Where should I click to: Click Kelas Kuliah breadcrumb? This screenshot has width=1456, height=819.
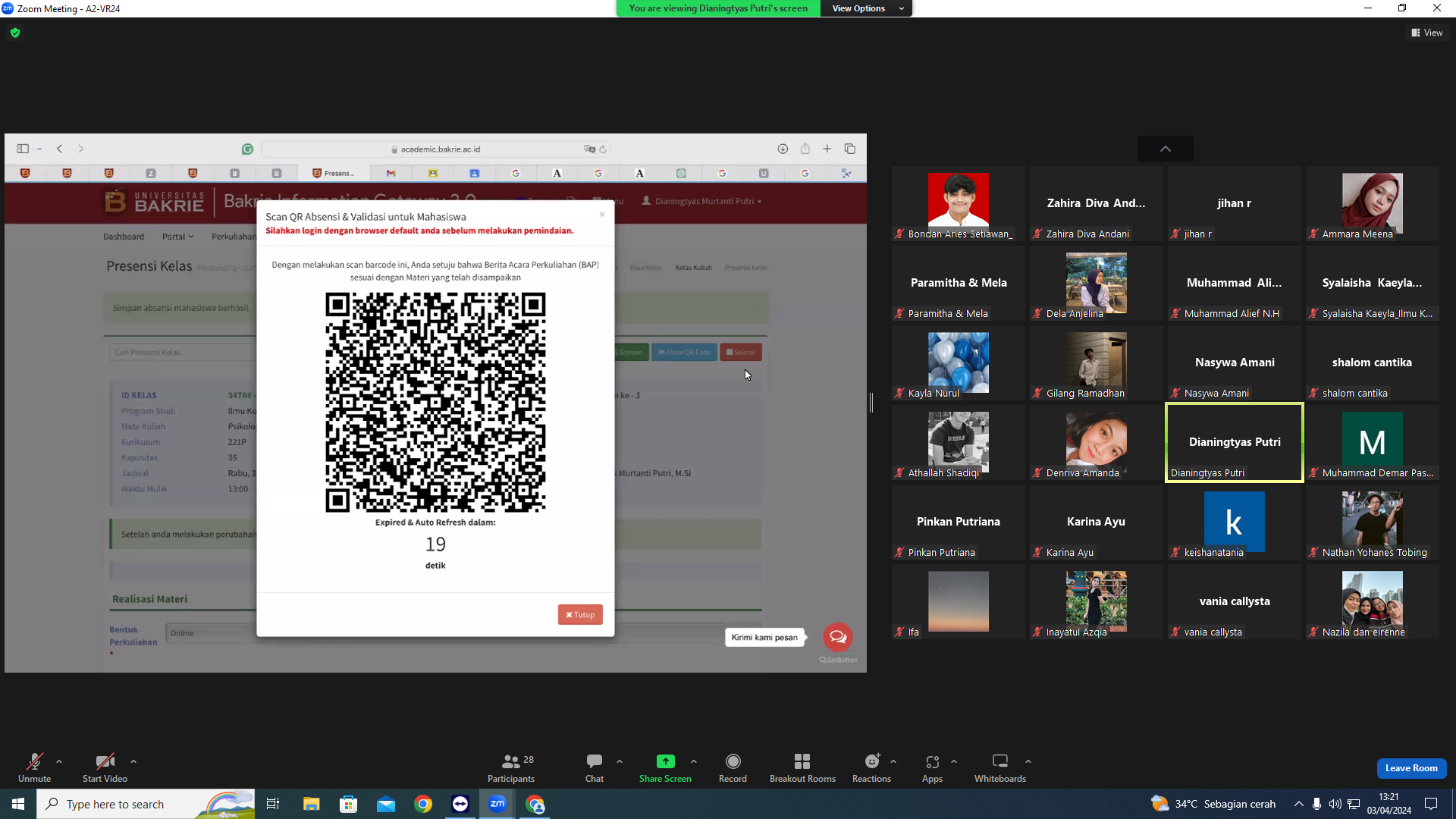tap(694, 268)
